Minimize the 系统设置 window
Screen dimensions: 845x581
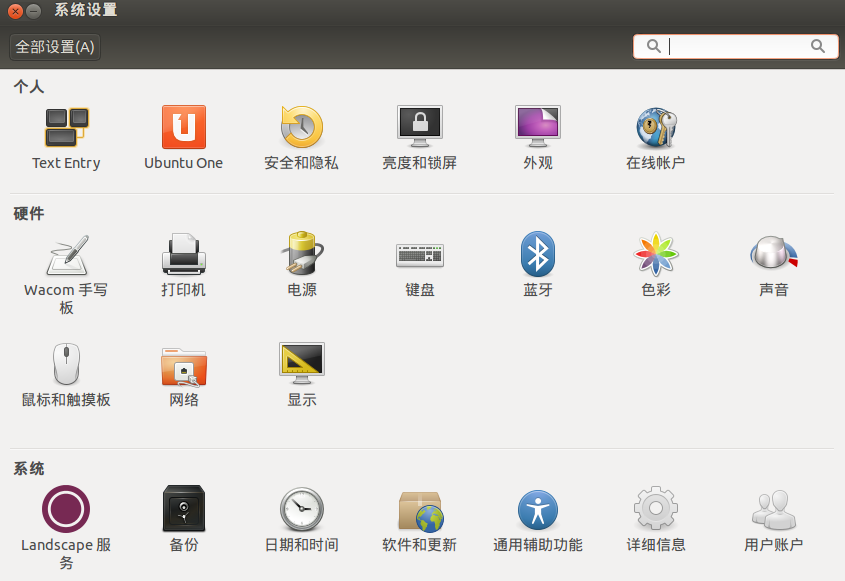[33, 11]
